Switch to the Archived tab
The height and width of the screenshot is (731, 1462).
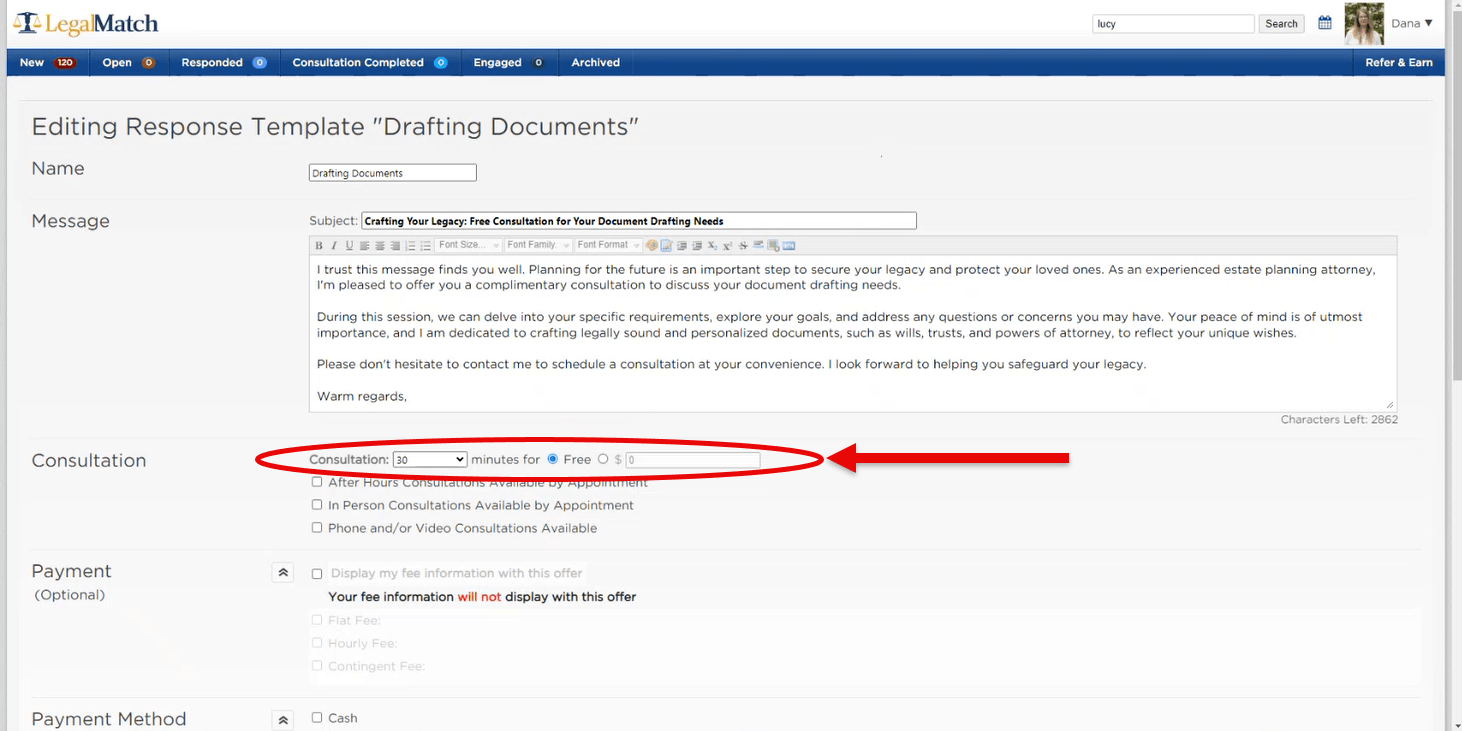[x=595, y=62]
